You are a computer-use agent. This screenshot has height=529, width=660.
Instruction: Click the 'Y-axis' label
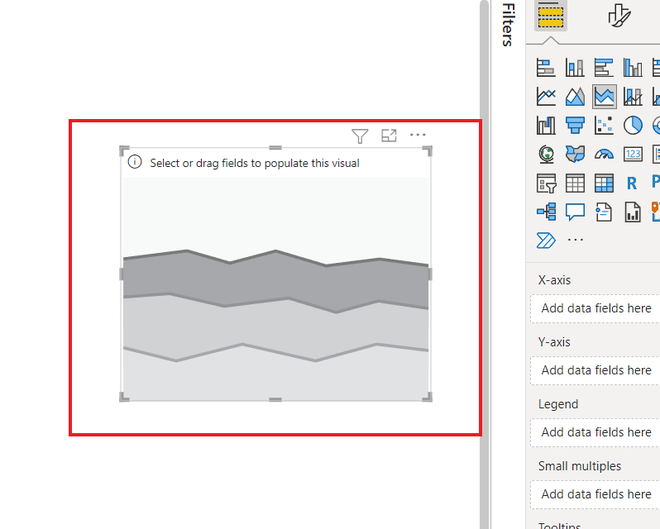click(554, 342)
